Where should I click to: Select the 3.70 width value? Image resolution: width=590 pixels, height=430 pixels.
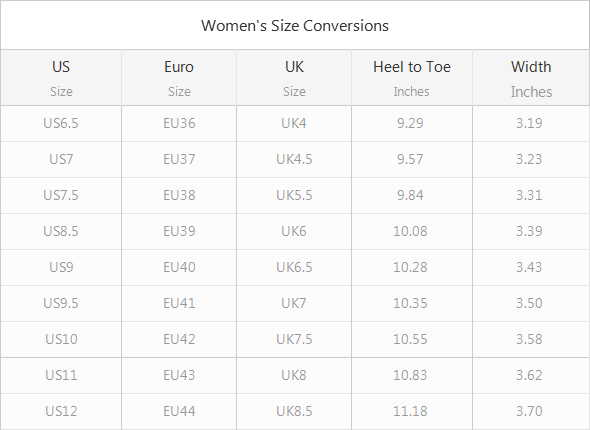529,411
